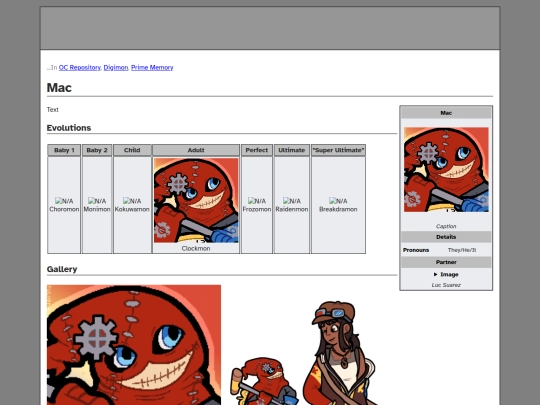Click the They/He/It pronouns value
Screen dimensions: 540x405
coord(462,250)
